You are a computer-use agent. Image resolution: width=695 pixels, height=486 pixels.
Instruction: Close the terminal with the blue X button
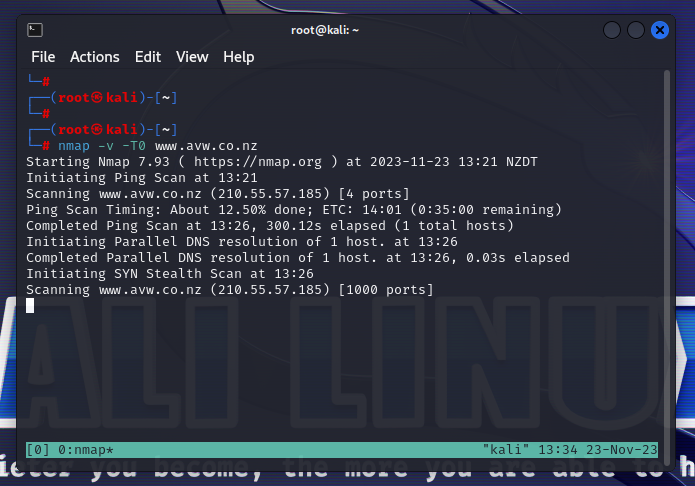[x=659, y=30]
